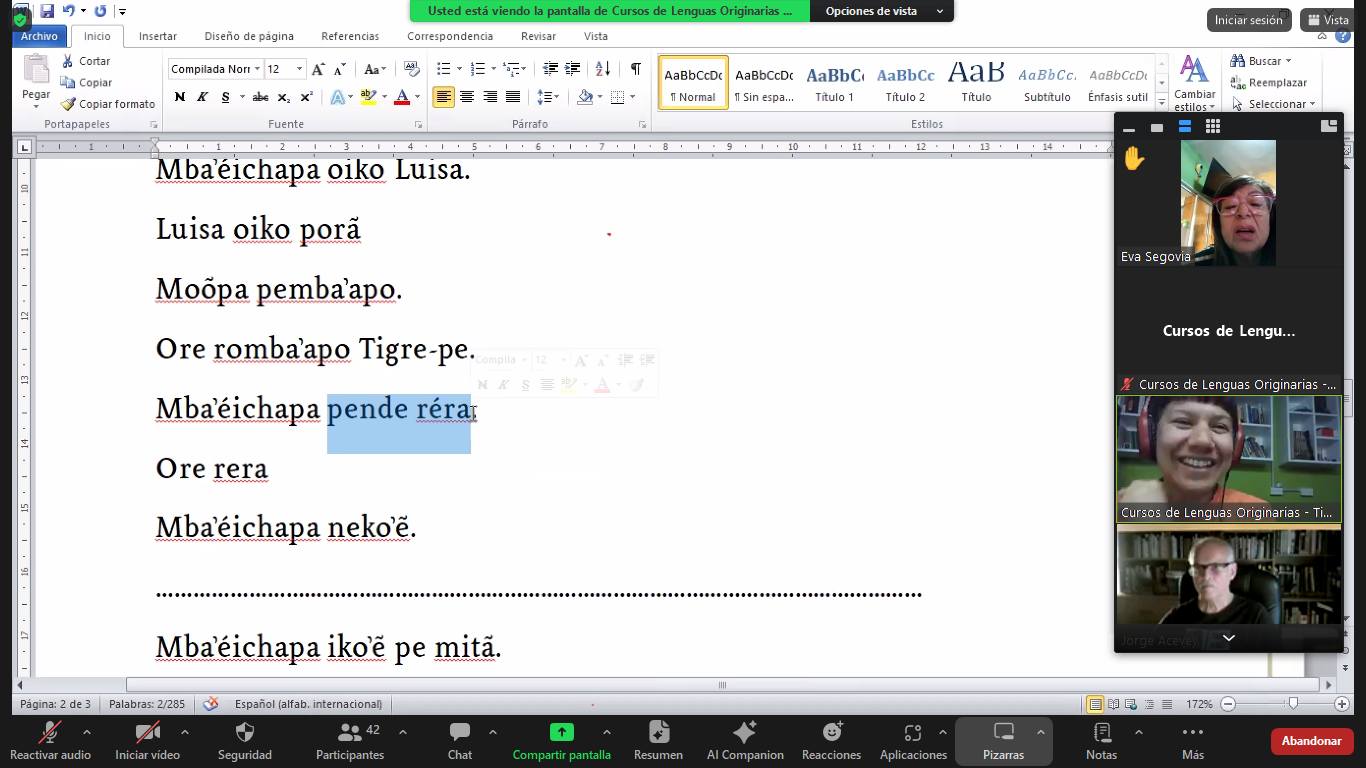Viewport: 1366px width, 768px height.
Task: Open the font color swatch
Action: click(x=402, y=97)
